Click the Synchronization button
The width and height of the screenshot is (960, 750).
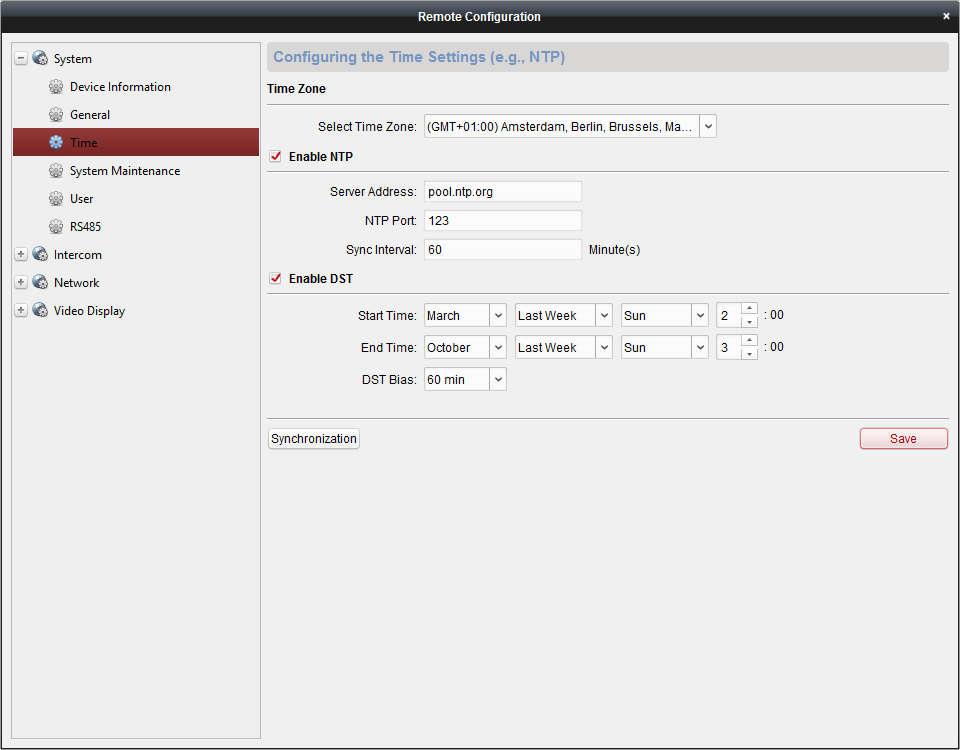313,438
